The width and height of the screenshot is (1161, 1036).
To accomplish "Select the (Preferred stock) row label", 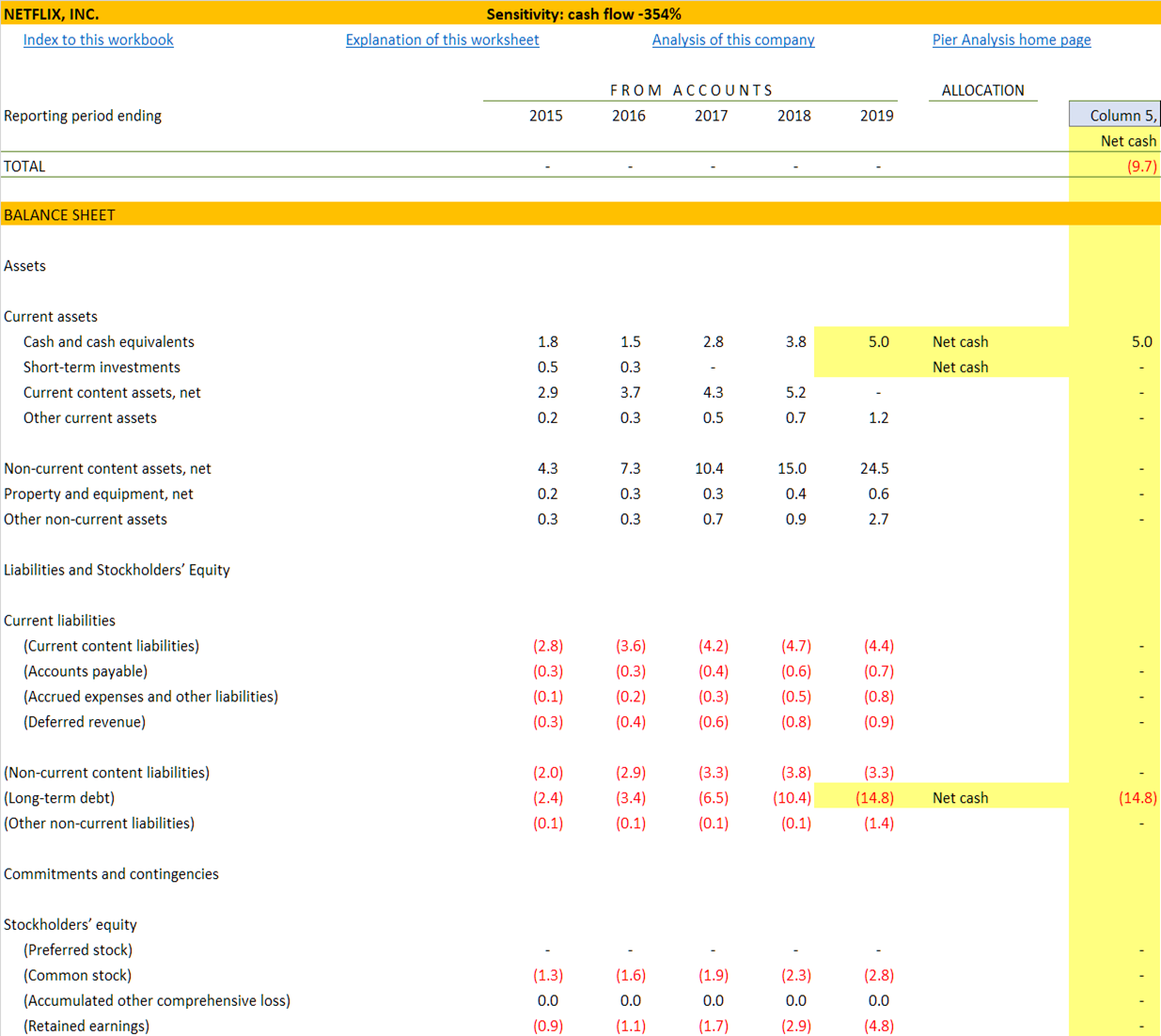I will coord(77,951).
